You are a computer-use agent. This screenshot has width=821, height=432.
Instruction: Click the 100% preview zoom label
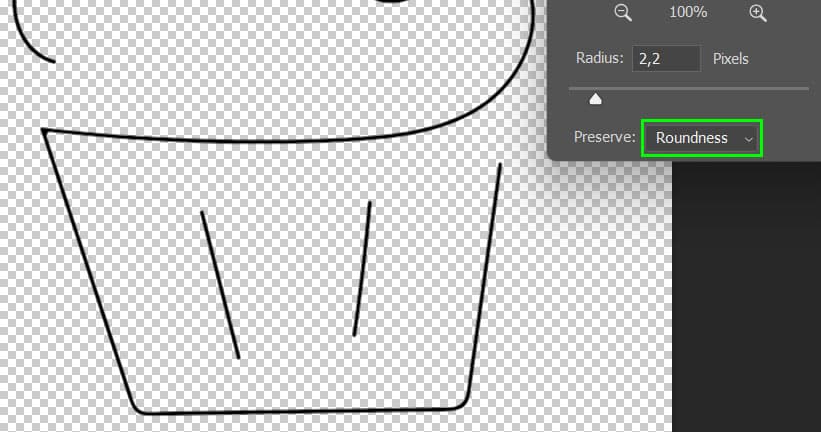click(x=690, y=13)
